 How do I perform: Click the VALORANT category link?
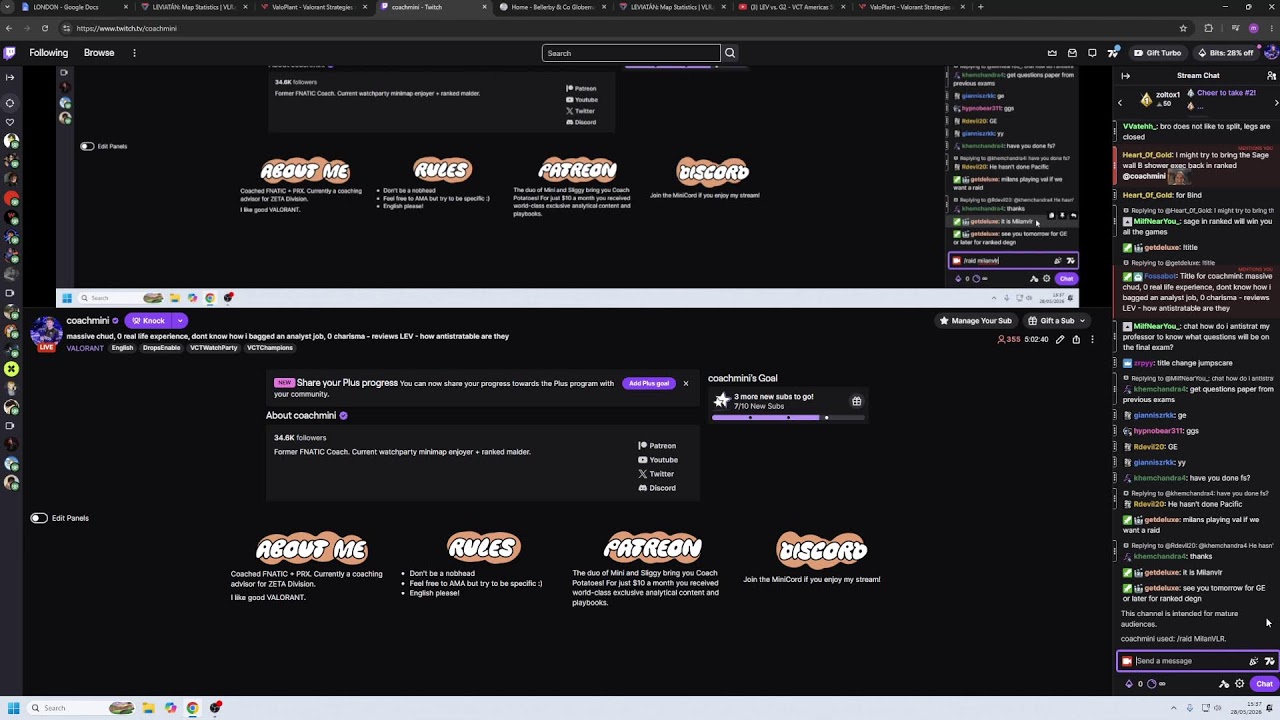85,348
